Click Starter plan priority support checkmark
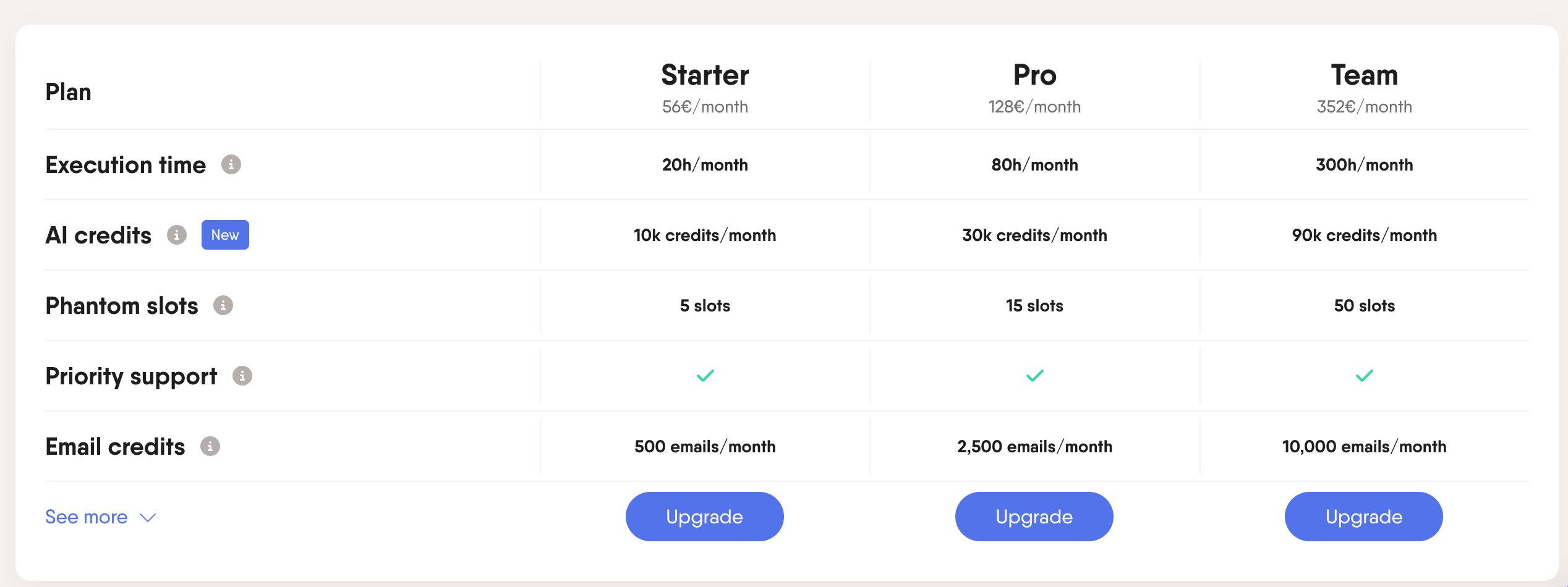1568x587 pixels. 705,376
